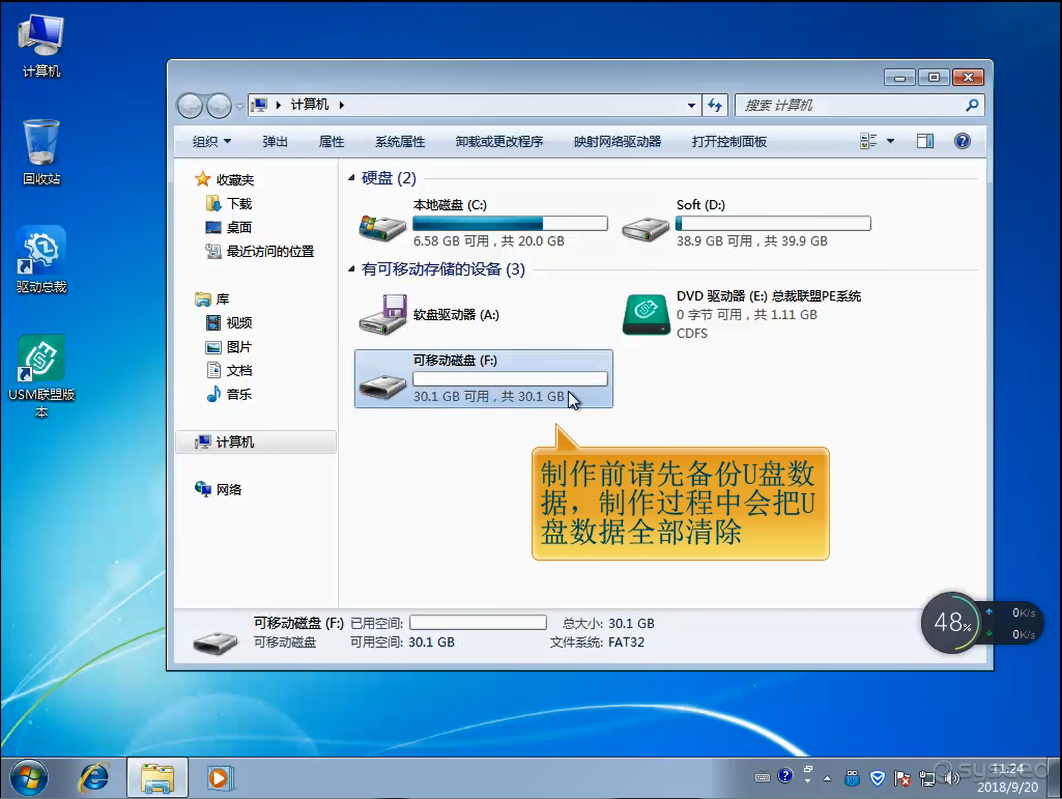1062x799 pixels.
Task: Click the search magnifier icon
Action: (972, 105)
